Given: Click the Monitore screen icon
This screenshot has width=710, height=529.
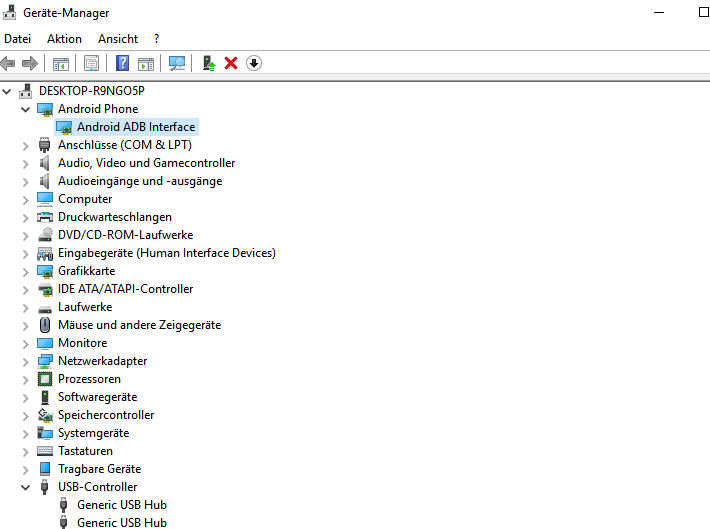Looking at the screenshot, I should [45, 343].
